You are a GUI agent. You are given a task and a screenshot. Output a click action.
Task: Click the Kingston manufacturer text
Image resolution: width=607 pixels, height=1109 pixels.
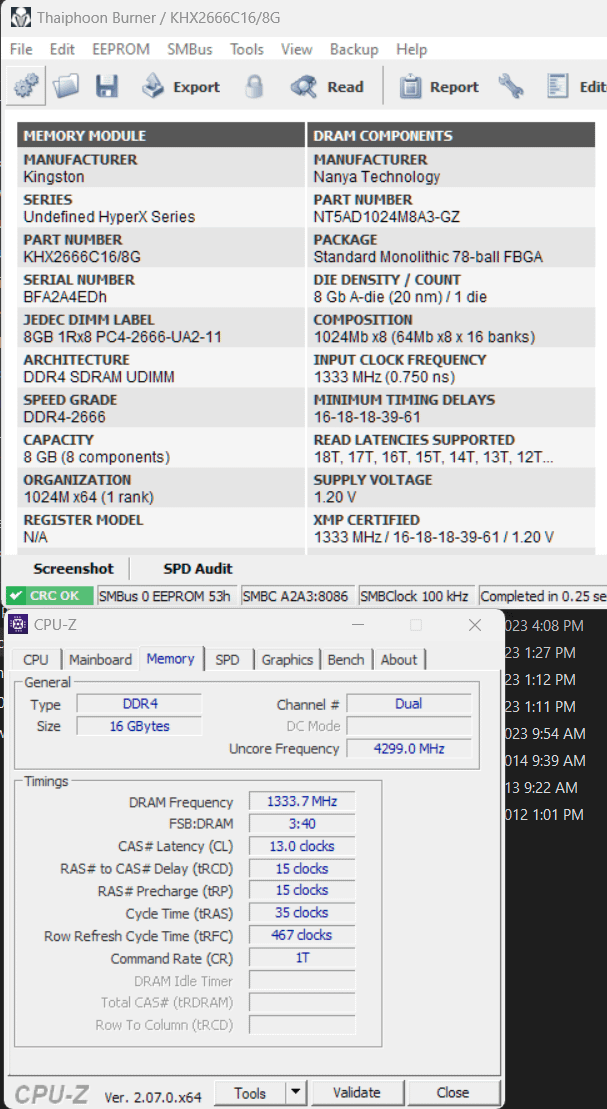(x=54, y=177)
